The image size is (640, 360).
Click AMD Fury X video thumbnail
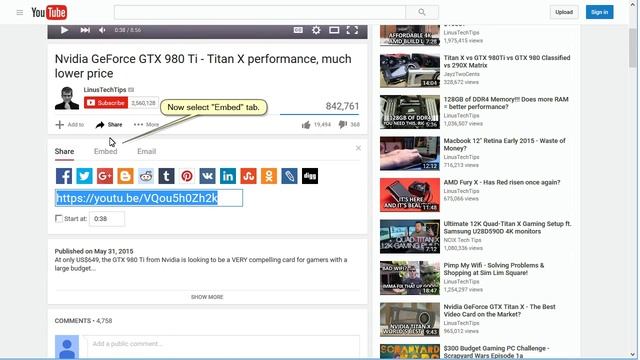pos(410,195)
